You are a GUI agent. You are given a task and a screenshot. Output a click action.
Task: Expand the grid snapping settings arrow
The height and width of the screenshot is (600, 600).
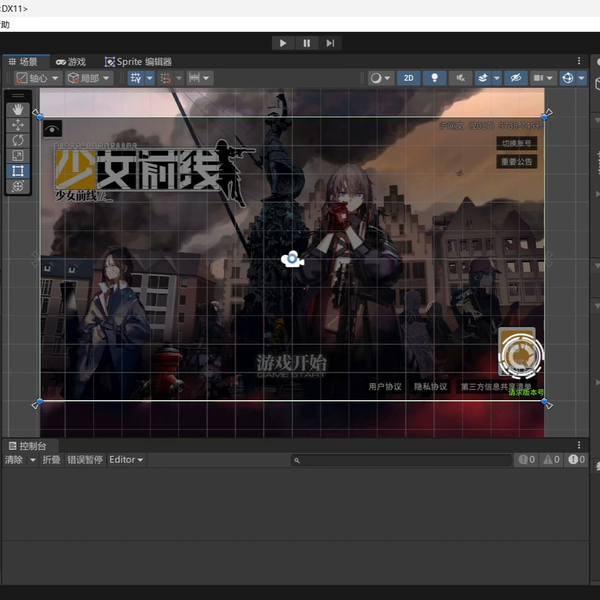point(179,78)
